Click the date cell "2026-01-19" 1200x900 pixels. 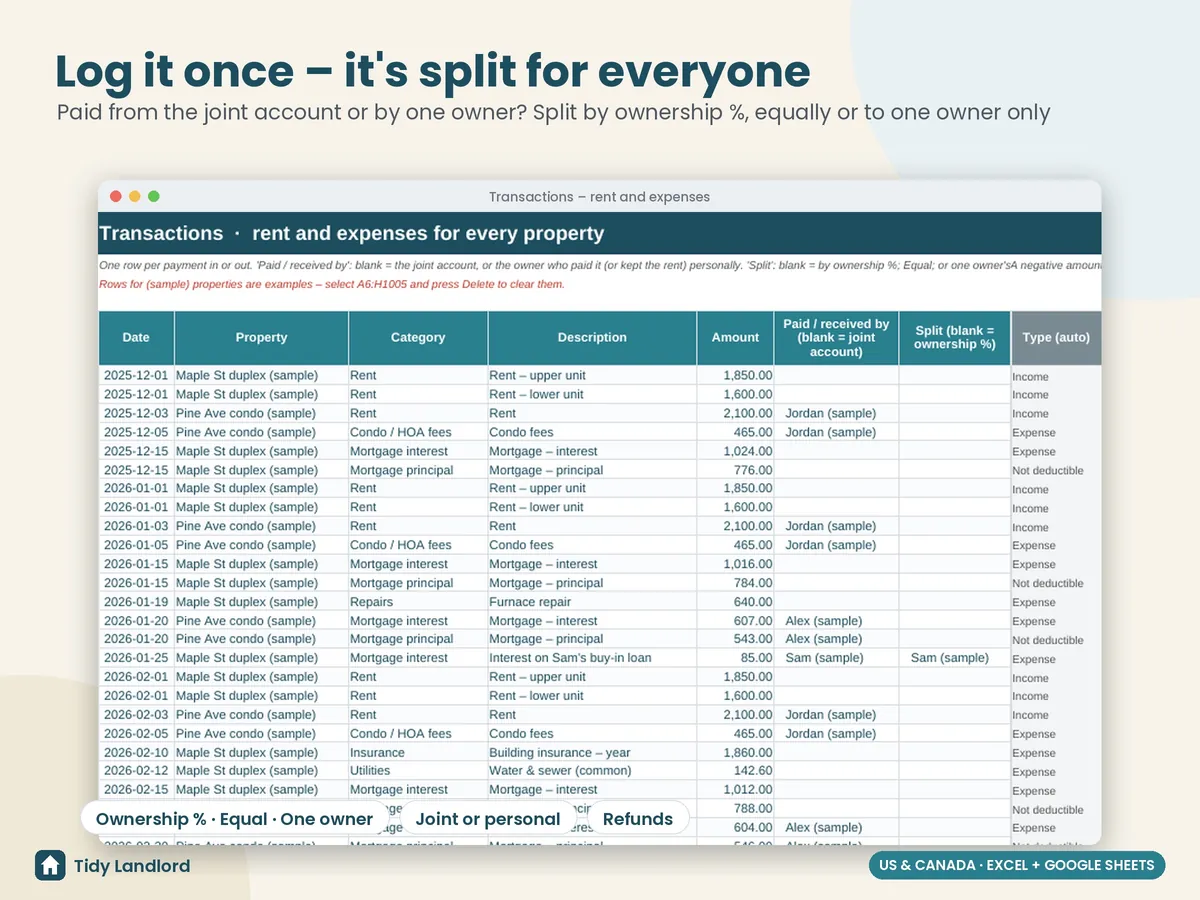[137, 602]
